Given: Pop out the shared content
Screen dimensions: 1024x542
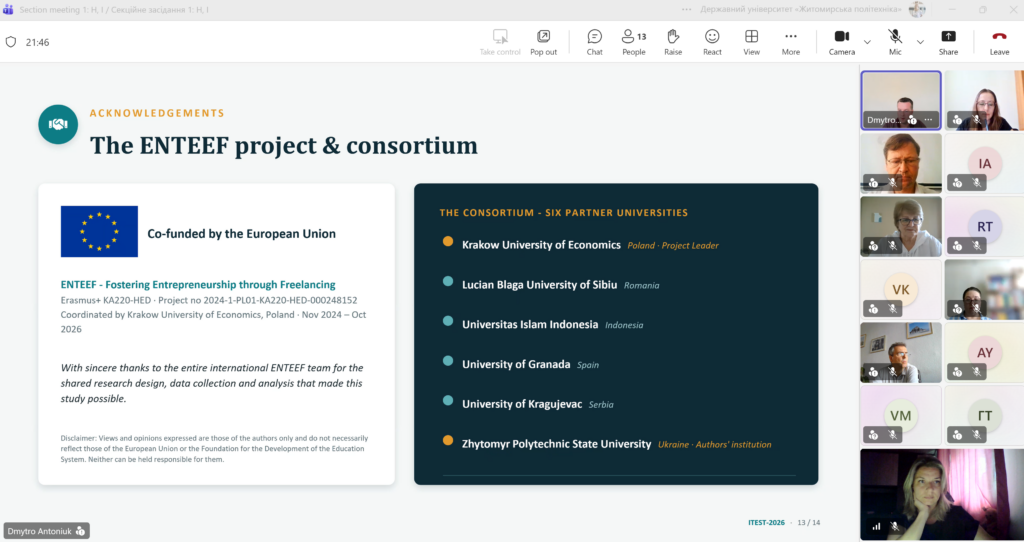Looking at the screenshot, I should (x=543, y=42).
